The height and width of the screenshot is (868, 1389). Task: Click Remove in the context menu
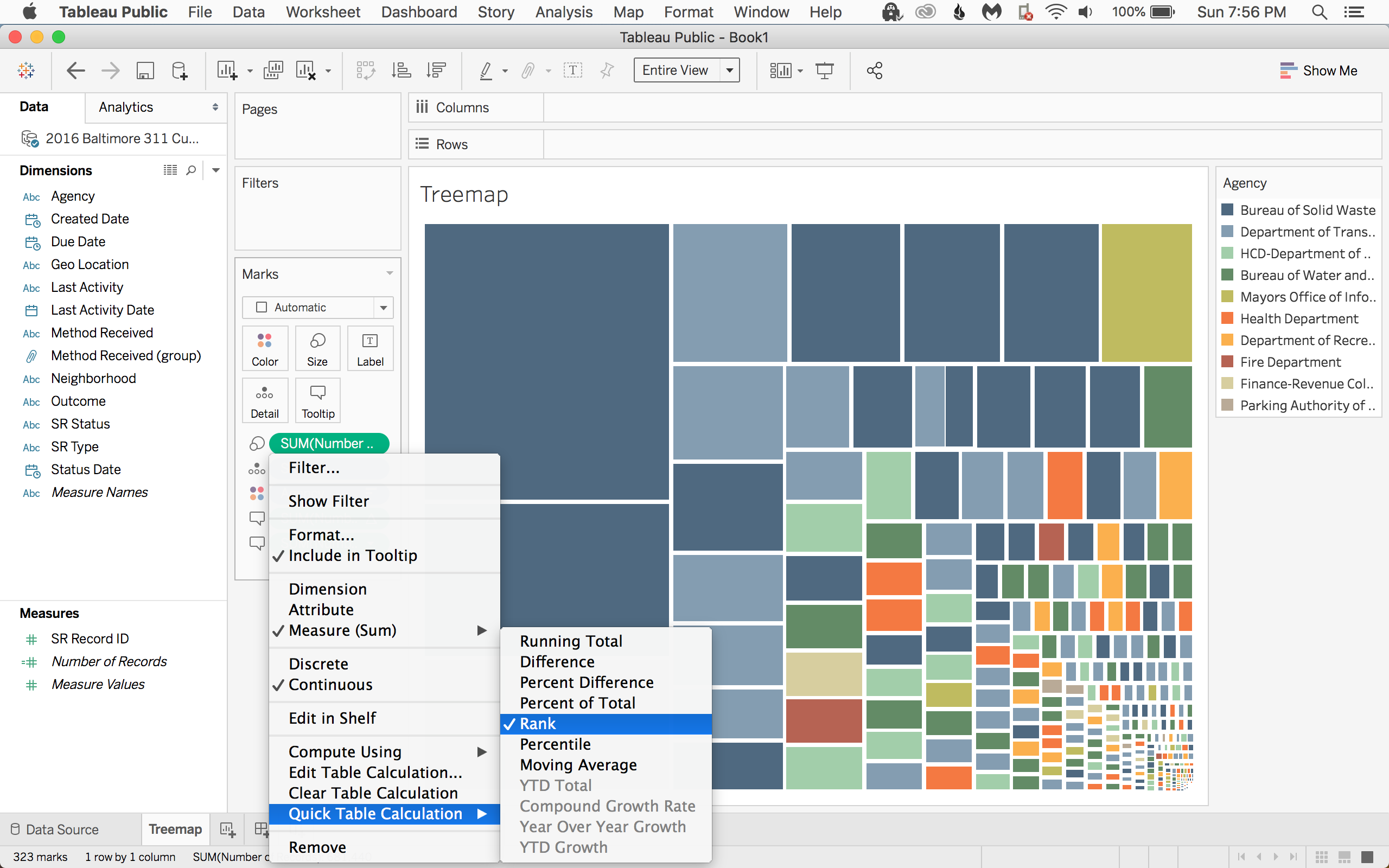pyautogui.click(x=384, y=848)
